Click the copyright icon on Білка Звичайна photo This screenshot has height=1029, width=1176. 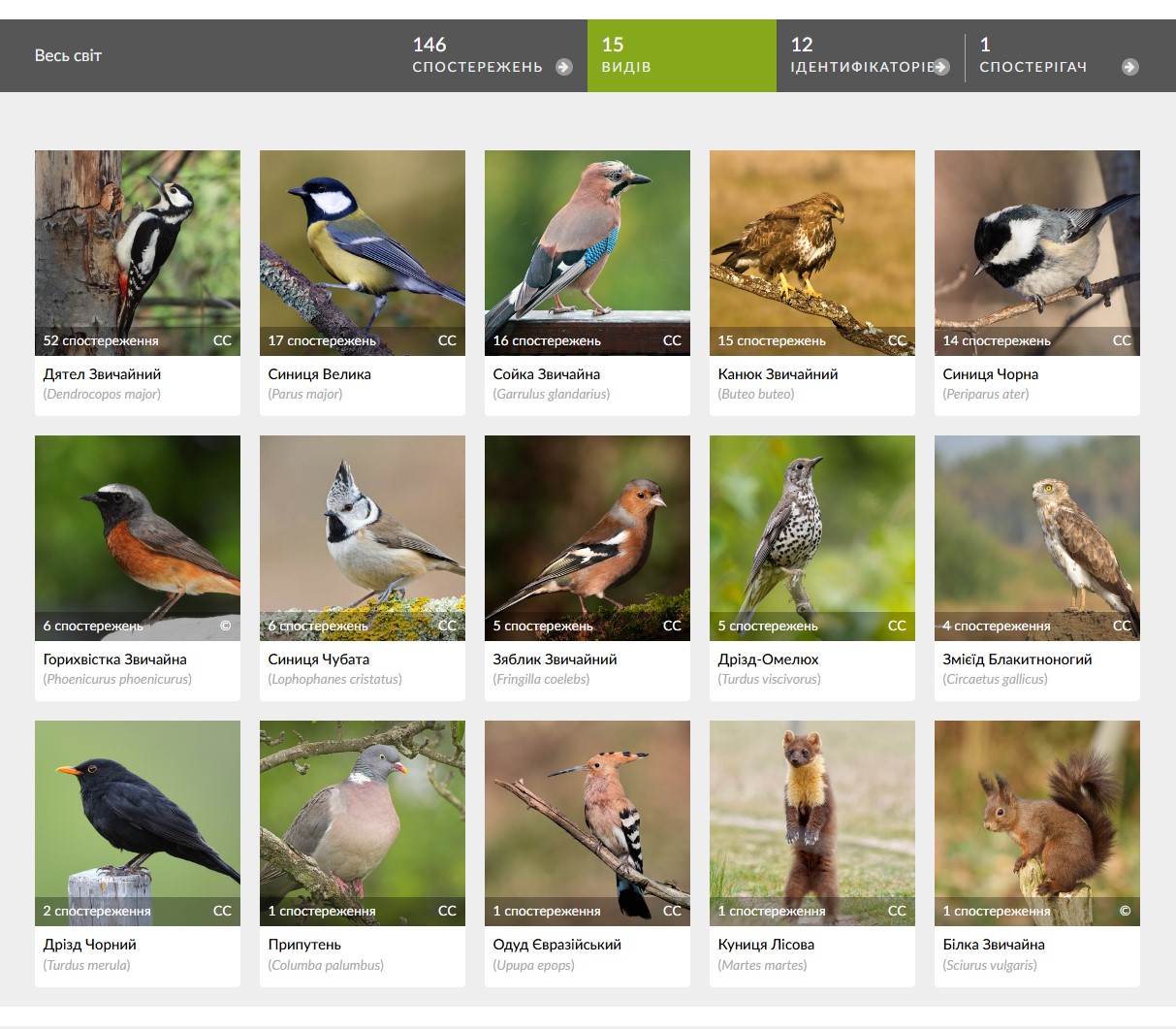click(x=1125, y=911)
